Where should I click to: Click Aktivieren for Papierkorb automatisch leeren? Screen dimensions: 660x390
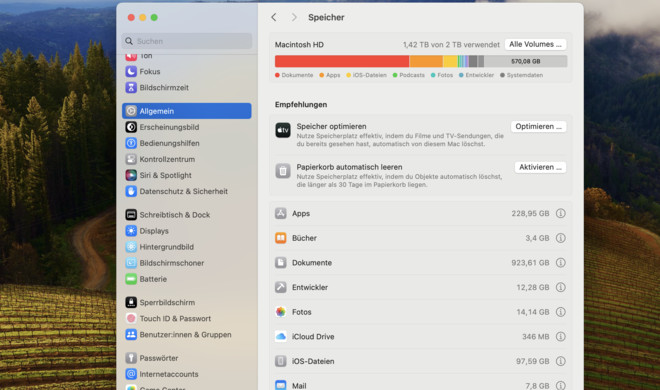(x=540, y=167)
